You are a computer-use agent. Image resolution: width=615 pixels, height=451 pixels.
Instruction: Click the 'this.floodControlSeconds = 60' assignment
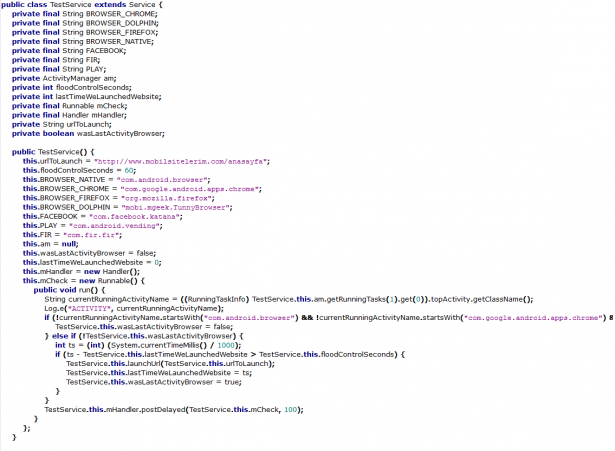tap(81, 169)
